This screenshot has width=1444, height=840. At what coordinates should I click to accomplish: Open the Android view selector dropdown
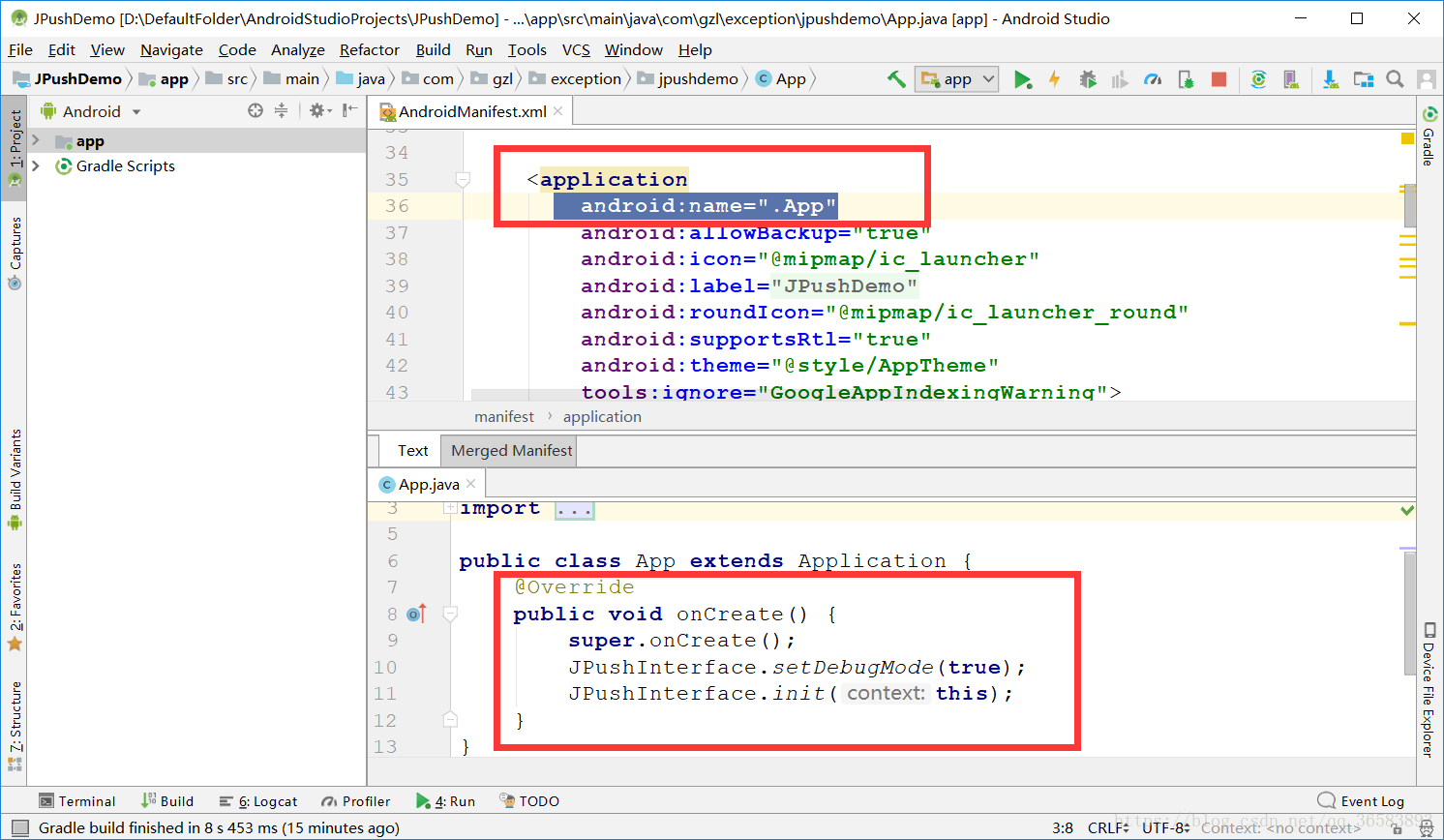[x=91, y=112]
